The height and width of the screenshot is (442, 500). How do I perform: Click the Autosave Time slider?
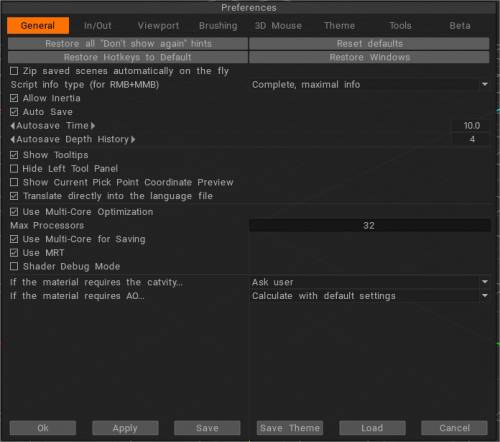click(250, 126)
